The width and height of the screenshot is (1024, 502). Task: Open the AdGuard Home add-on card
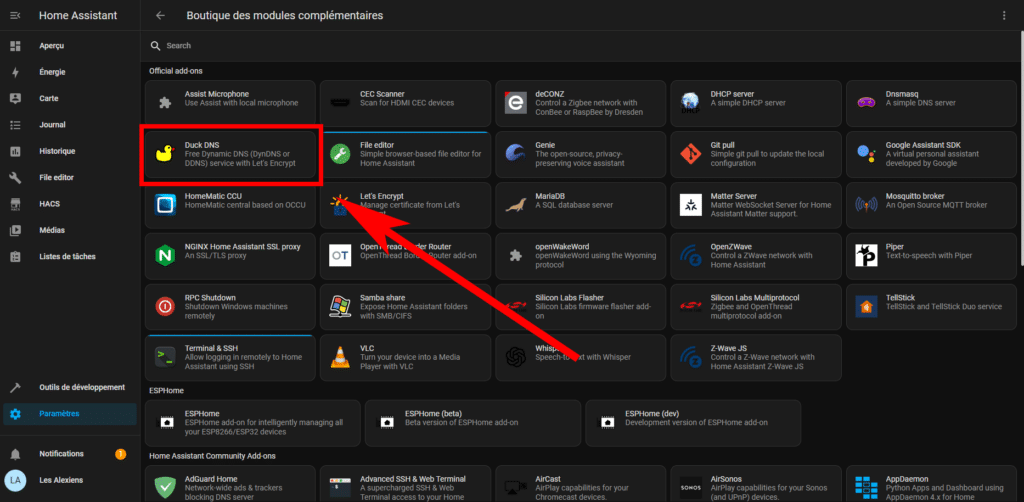coord(230,484)
